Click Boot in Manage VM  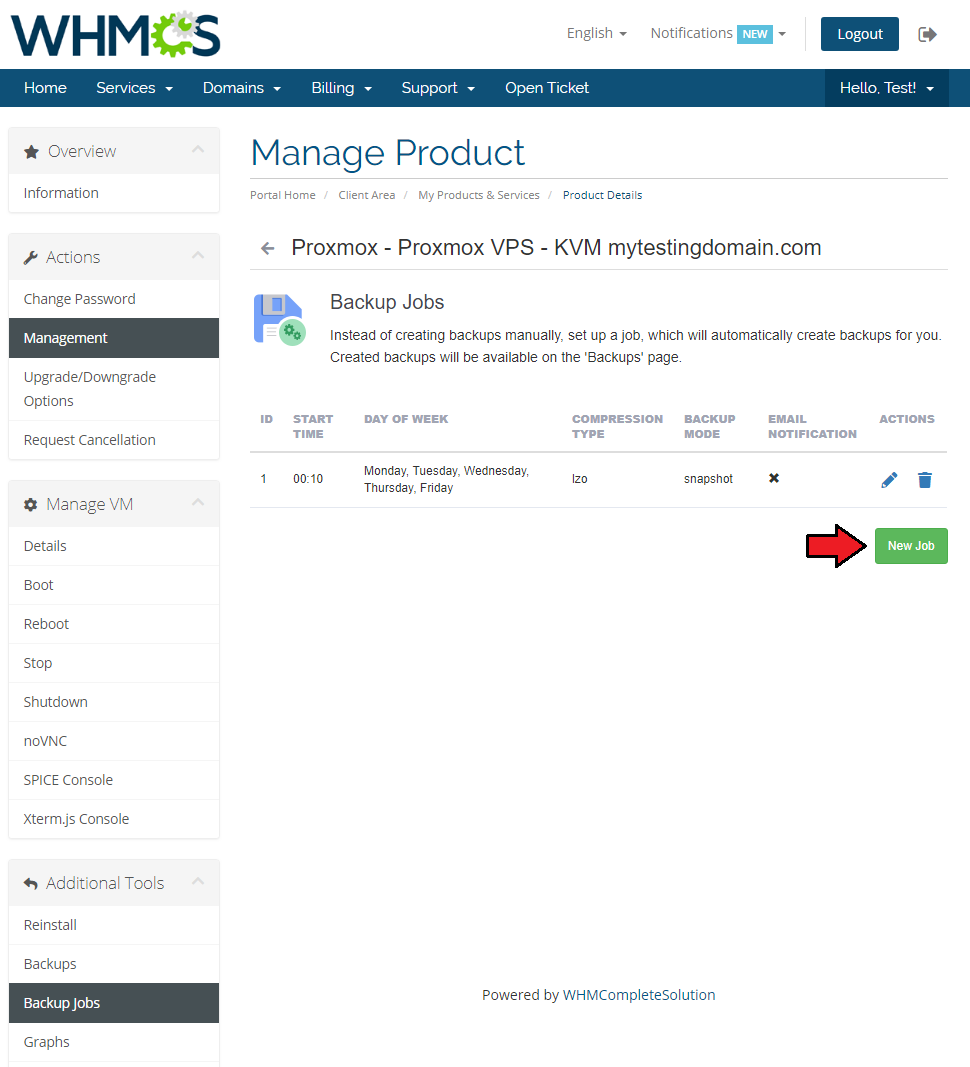coord(114,585)
